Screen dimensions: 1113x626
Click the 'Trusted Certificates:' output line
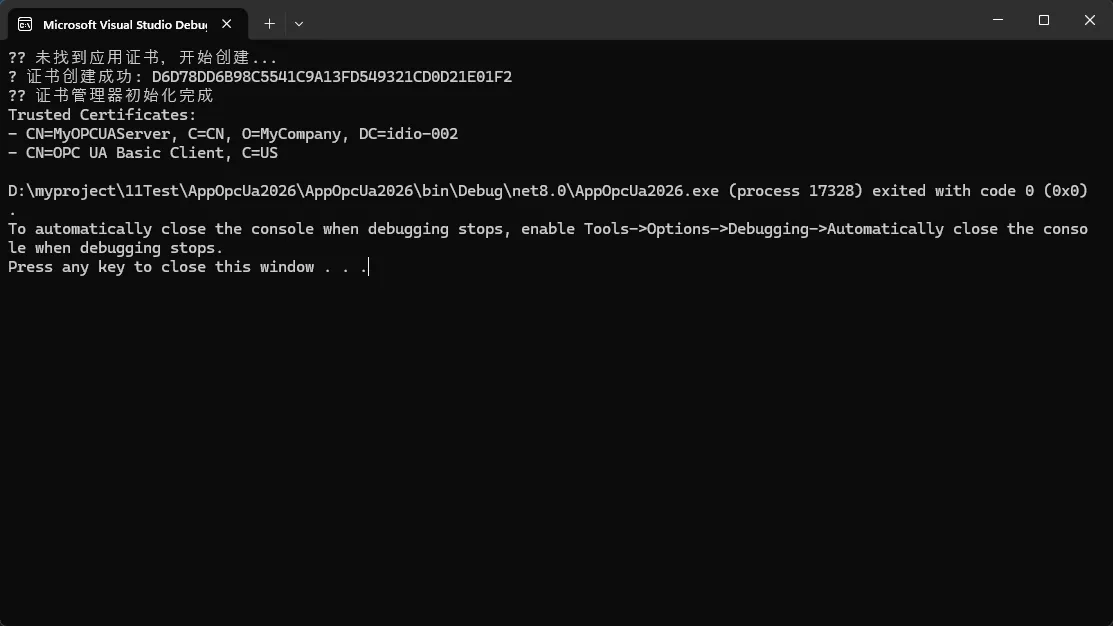tap(102, 115)
